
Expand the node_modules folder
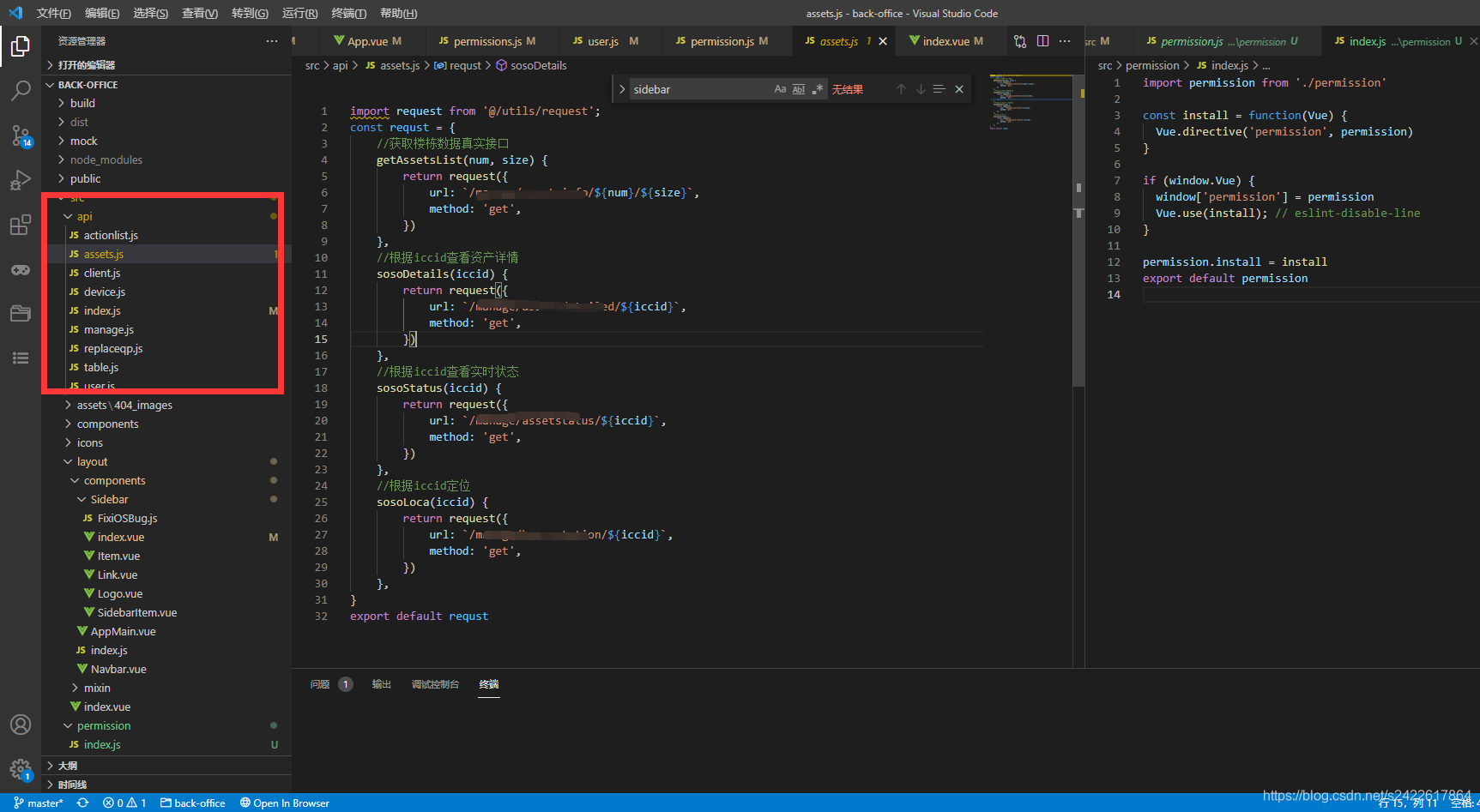[166, 159]
